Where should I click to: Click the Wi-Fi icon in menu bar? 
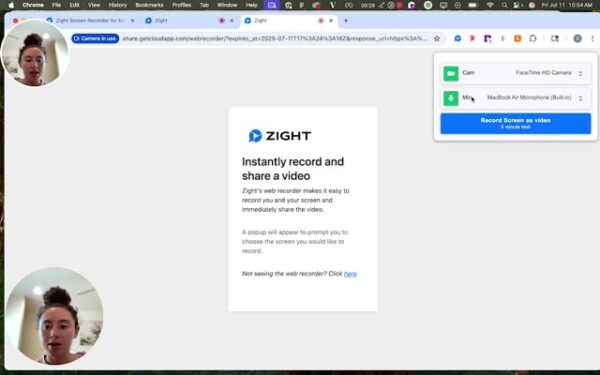490,5
